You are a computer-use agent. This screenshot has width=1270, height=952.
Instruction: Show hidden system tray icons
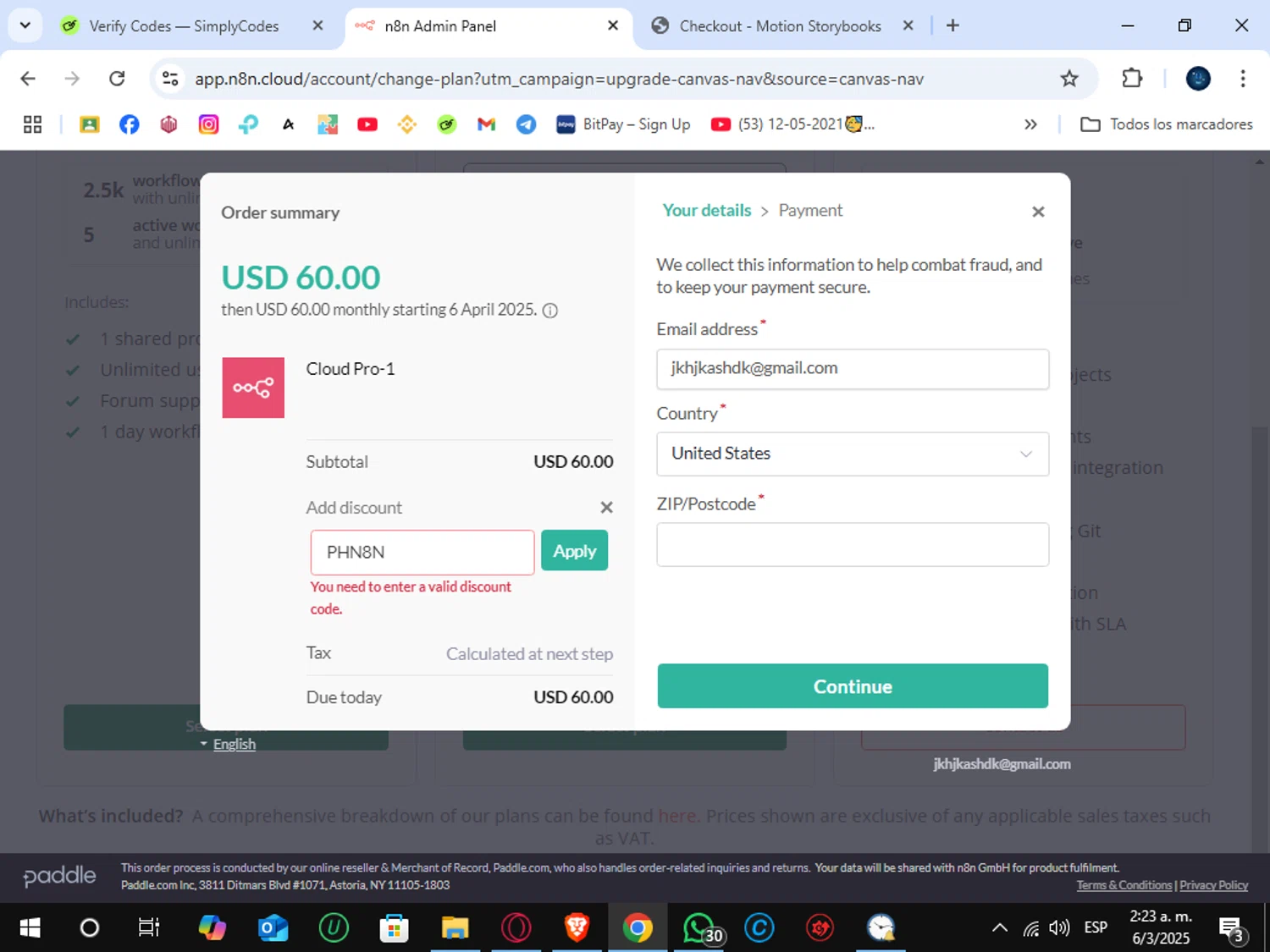click(1000, 928)
